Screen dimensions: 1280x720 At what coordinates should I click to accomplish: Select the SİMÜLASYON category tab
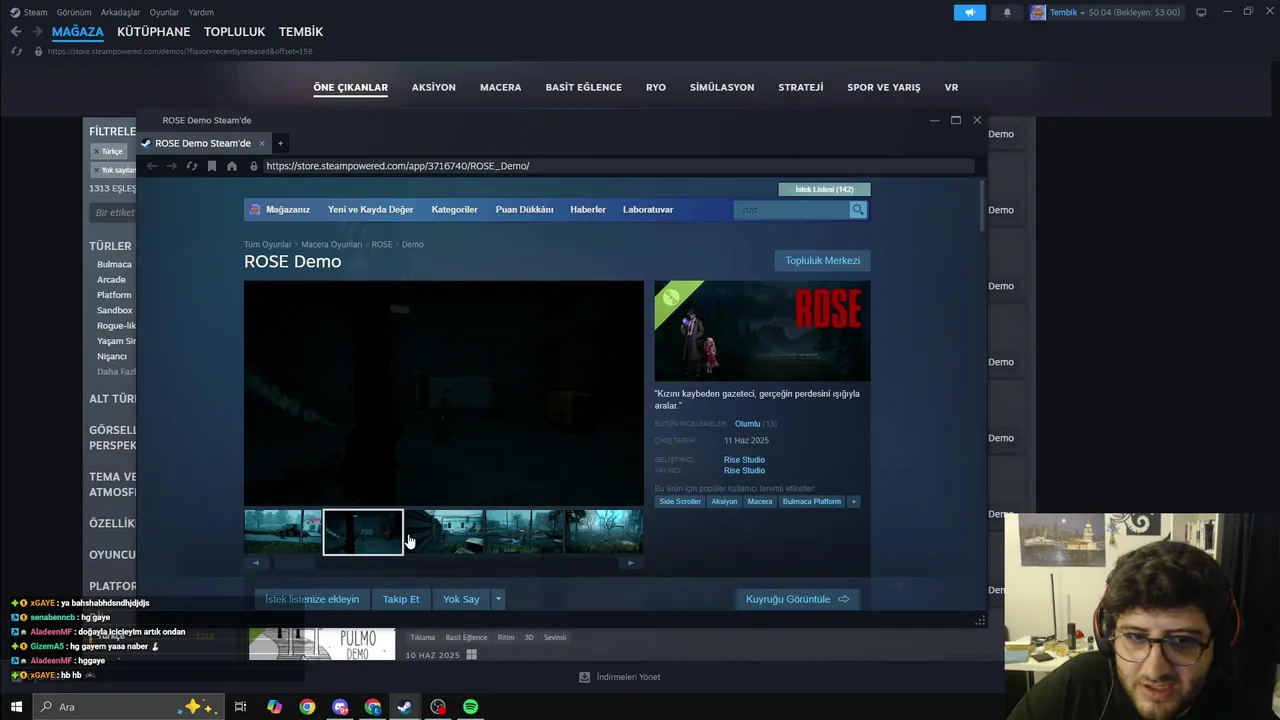(x=722, y=87)
